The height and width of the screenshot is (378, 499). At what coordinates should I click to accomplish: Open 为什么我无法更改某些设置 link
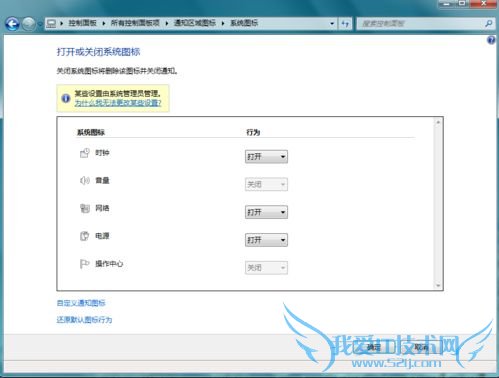[118, 103]
